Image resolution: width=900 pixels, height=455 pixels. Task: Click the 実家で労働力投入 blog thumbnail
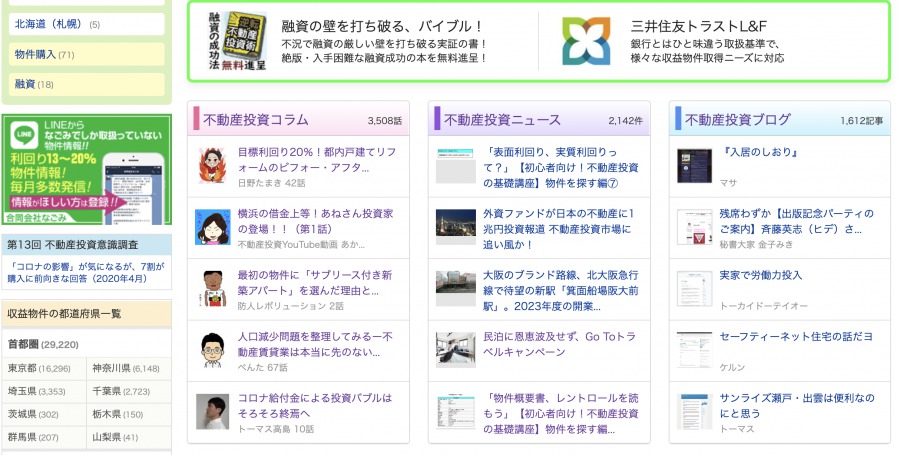point(695,289)
